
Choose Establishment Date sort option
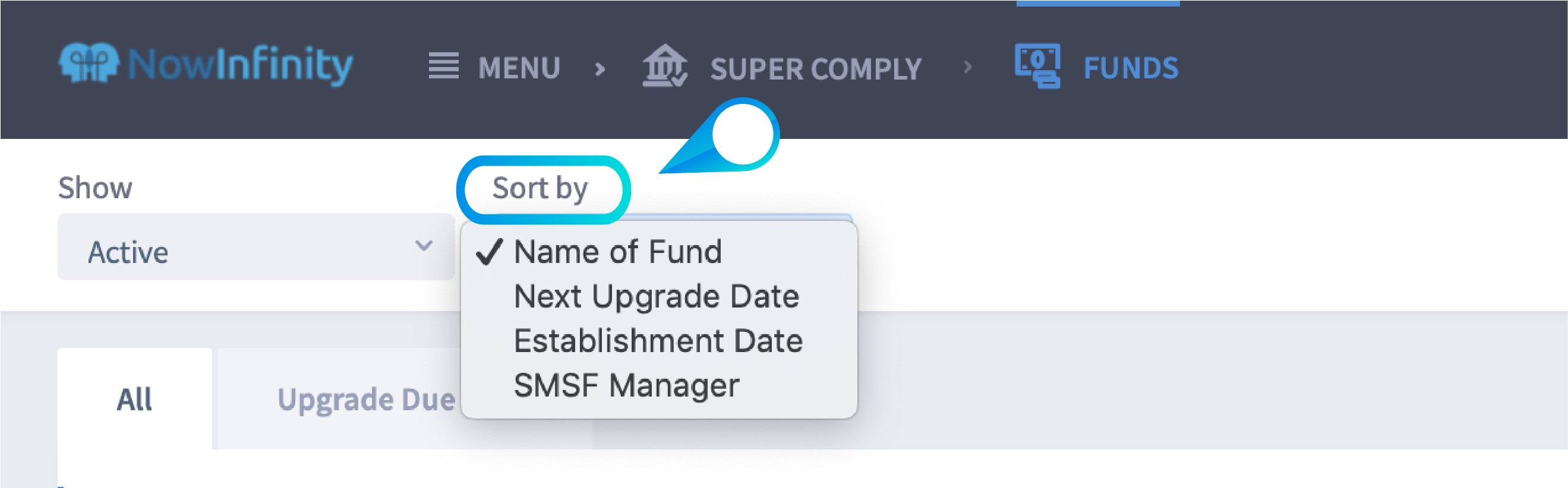click(x=659, y=341)
